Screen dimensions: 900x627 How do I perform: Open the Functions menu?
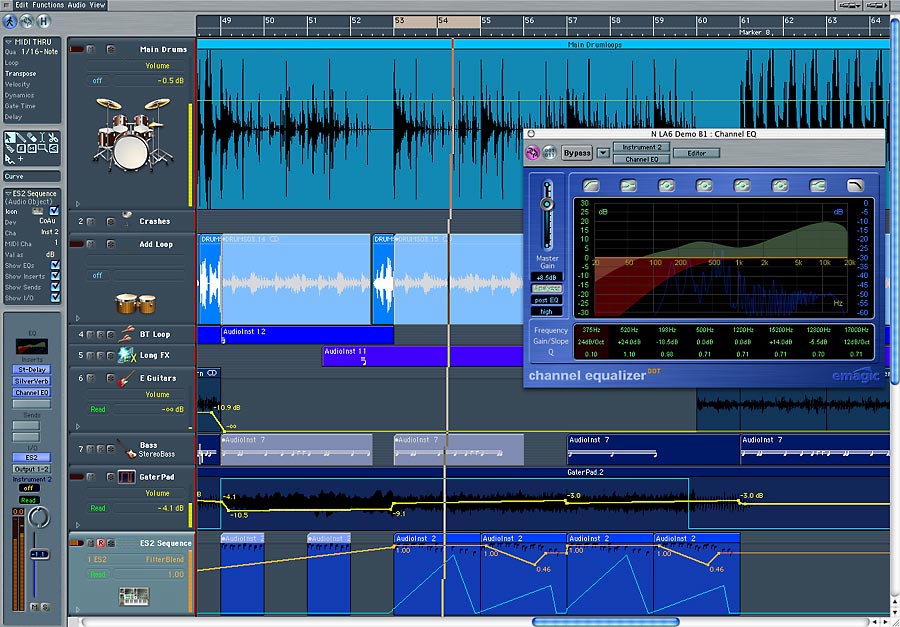point(48,5)
